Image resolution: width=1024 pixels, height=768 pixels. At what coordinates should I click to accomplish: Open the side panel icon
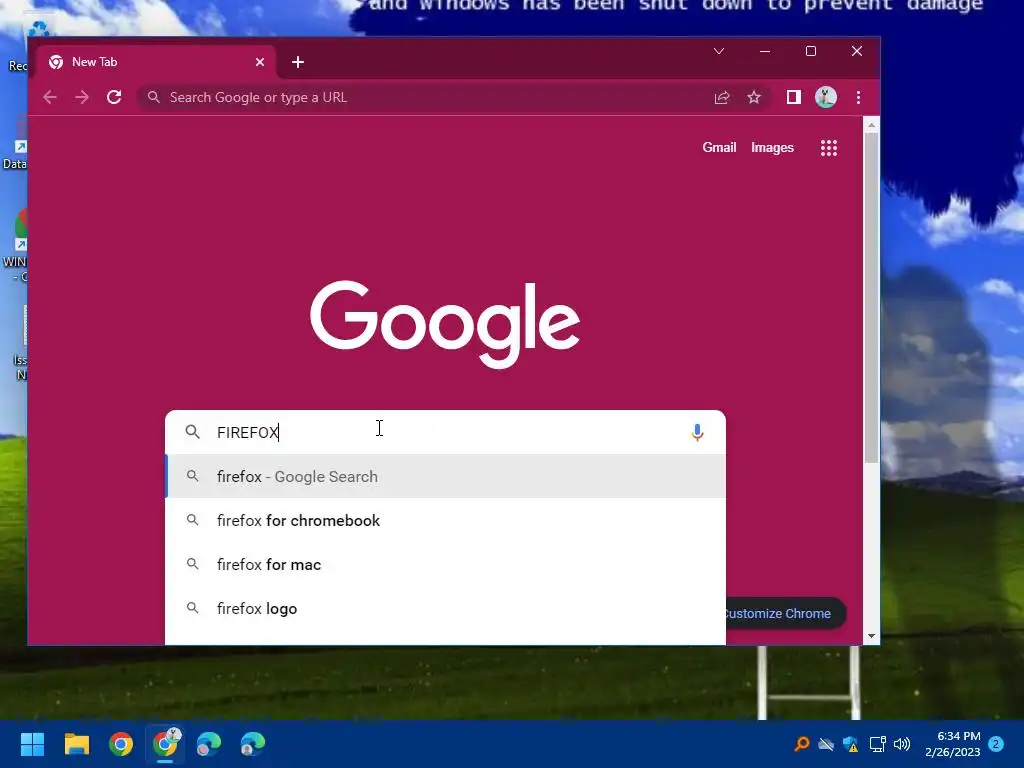coord(793,97)
